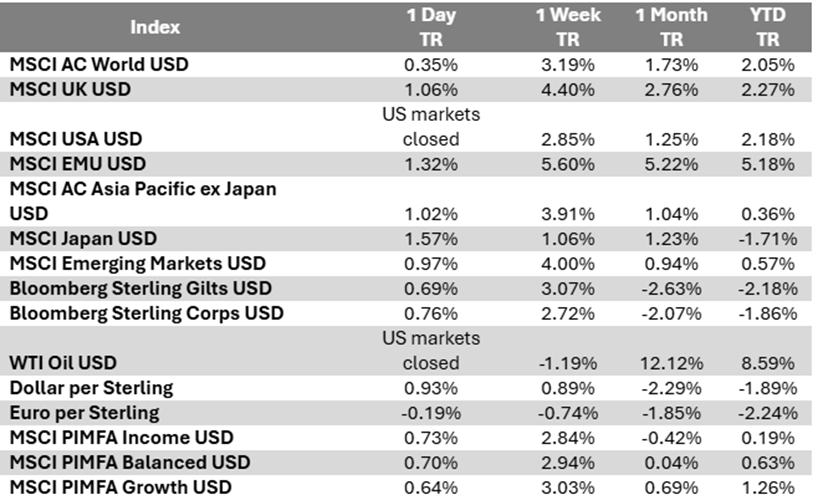Viewport: 813px width, 500px height.
Task: Select the 1 Week TR column header
Action: (568, 27)
